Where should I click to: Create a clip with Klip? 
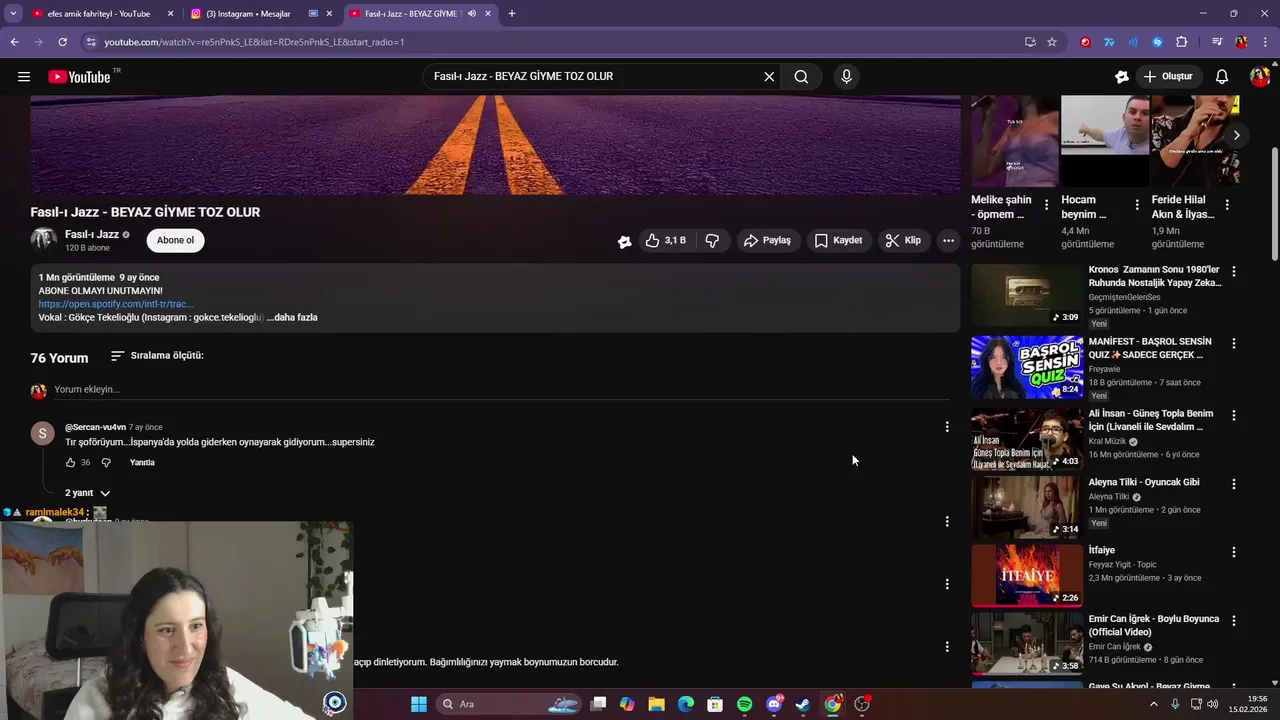click(x=903, y=240)
